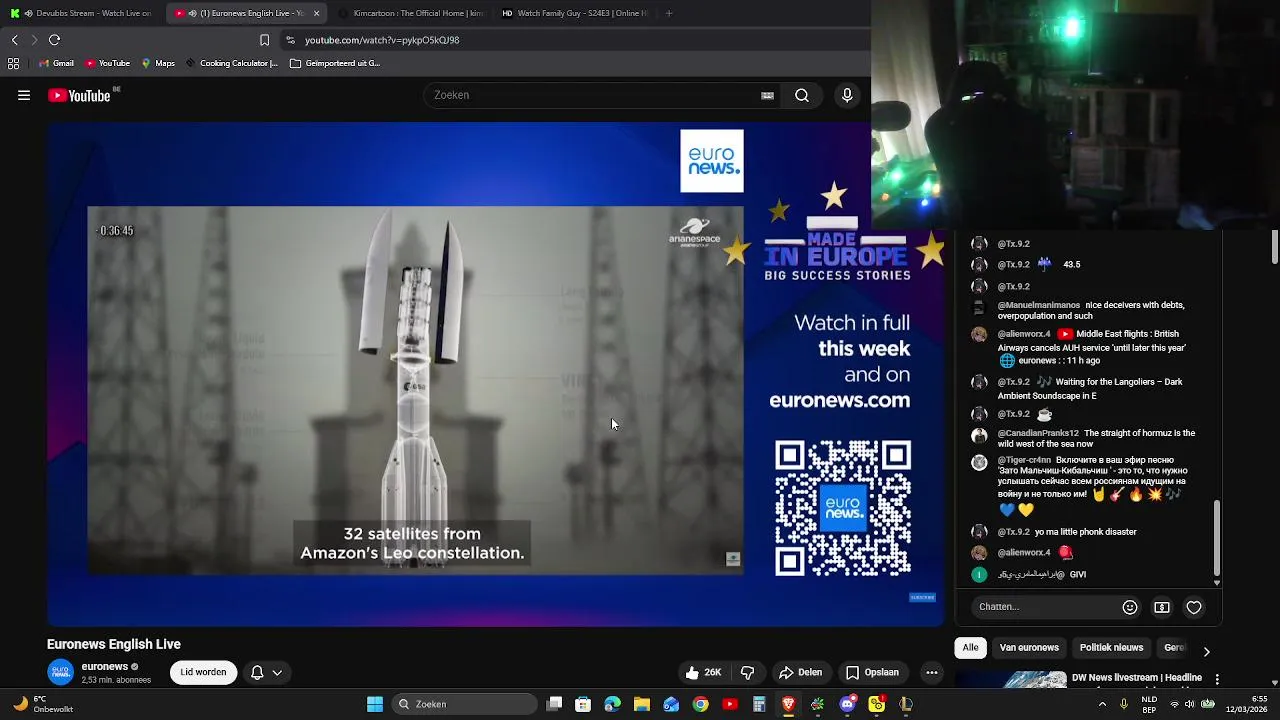Toggle notification bell for euronews channel
Screen dimensions: 1280x720
coord(257,673)
